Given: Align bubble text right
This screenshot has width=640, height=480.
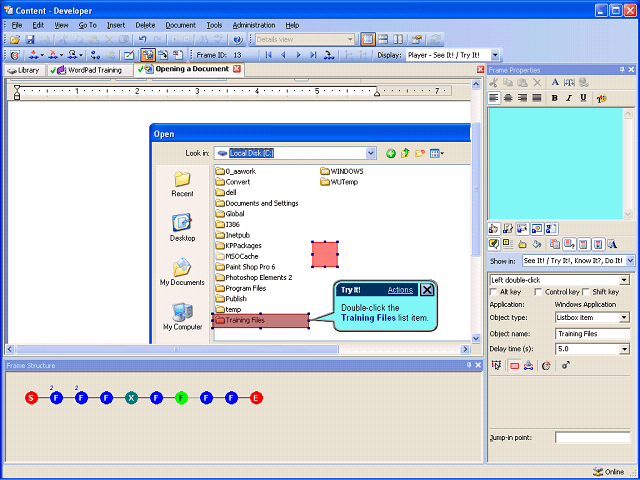Looking at the screenshot, I should tap(522, 98).
